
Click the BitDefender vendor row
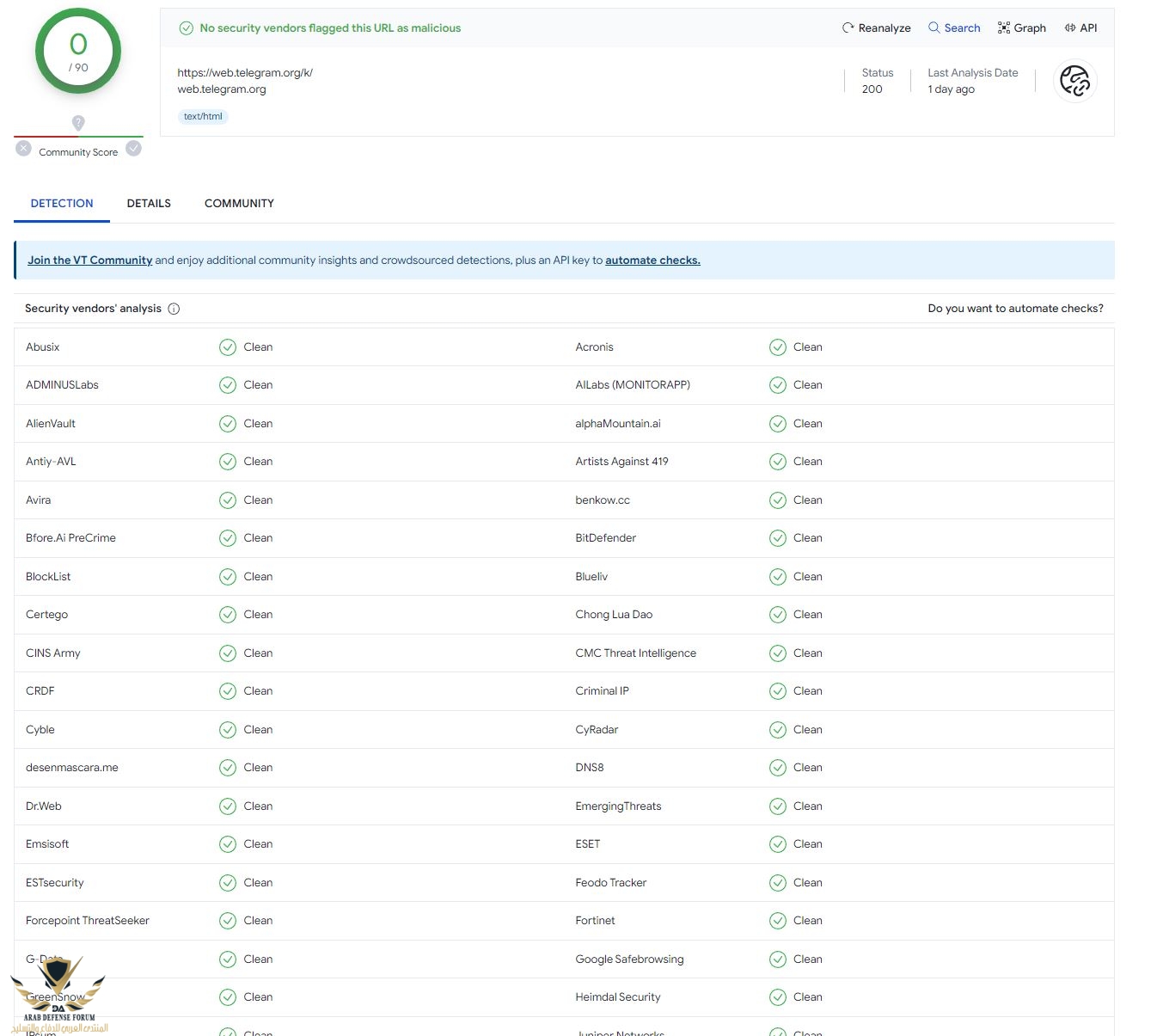coord(606,538)
